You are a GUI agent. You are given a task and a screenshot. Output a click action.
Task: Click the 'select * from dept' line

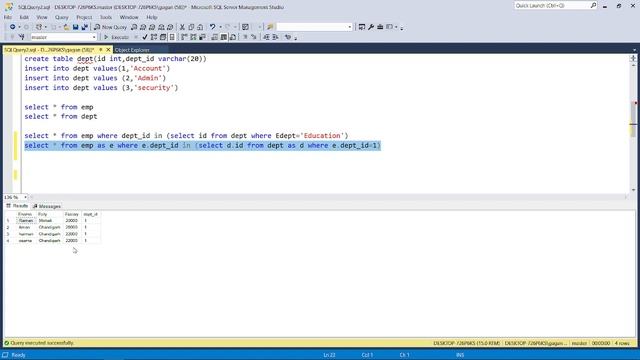click(x=61, y=116)
